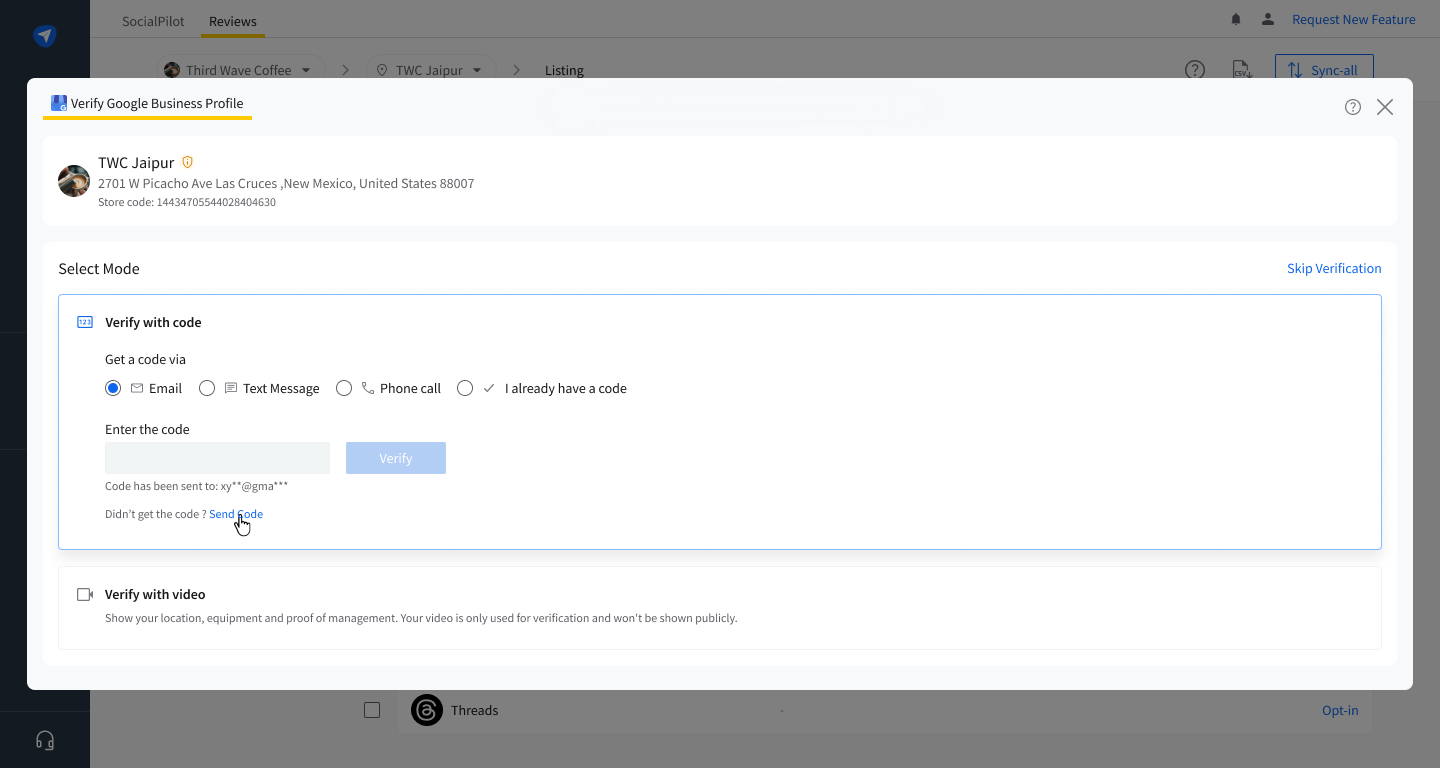Click the shield warning icon beside TWC Jaipur

click(187, 162)
